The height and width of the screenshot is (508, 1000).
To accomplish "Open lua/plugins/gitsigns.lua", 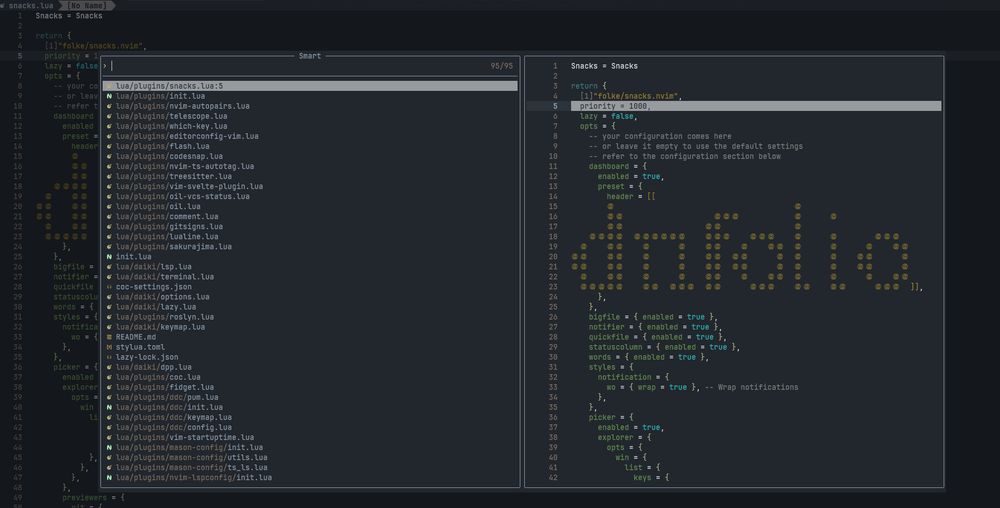I will tap(169, 226).
